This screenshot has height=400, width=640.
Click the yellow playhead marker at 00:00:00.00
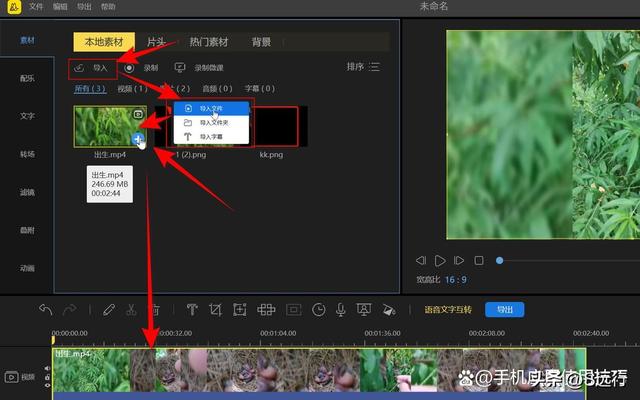tap(53, 340)
